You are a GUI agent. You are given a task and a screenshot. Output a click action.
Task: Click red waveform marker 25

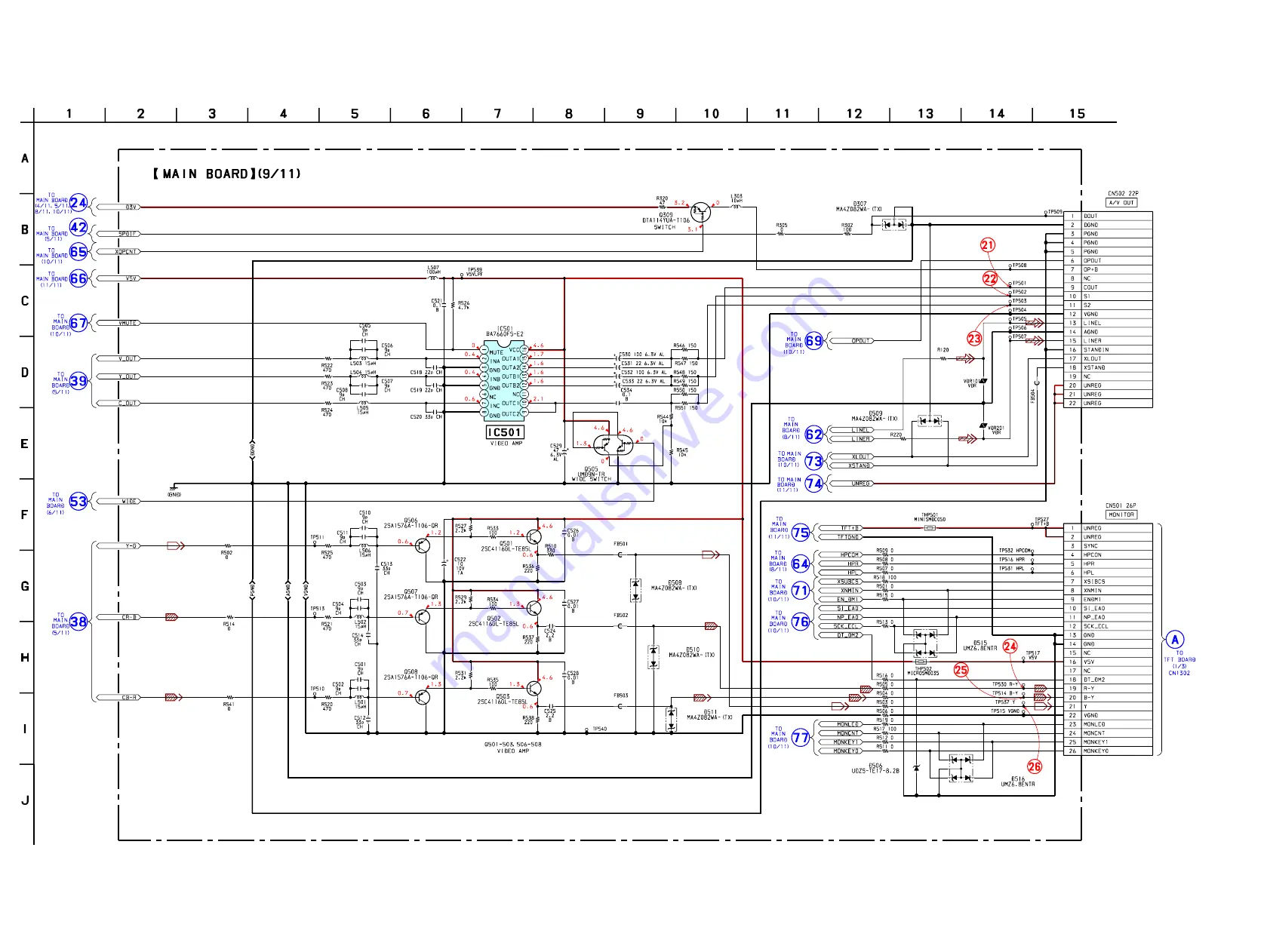coord(961,670)
